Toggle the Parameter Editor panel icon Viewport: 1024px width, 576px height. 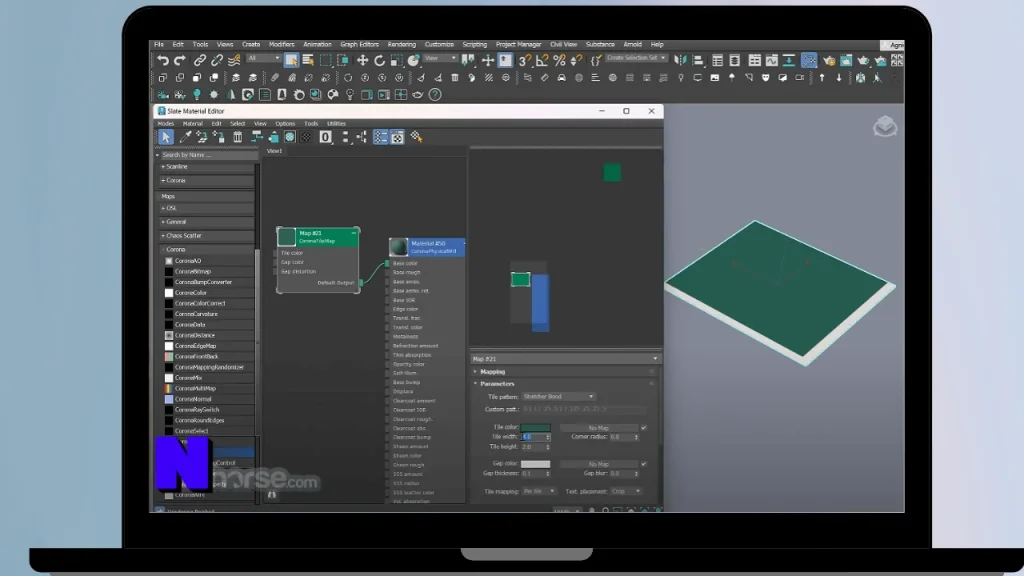click(x=398, y=137)
